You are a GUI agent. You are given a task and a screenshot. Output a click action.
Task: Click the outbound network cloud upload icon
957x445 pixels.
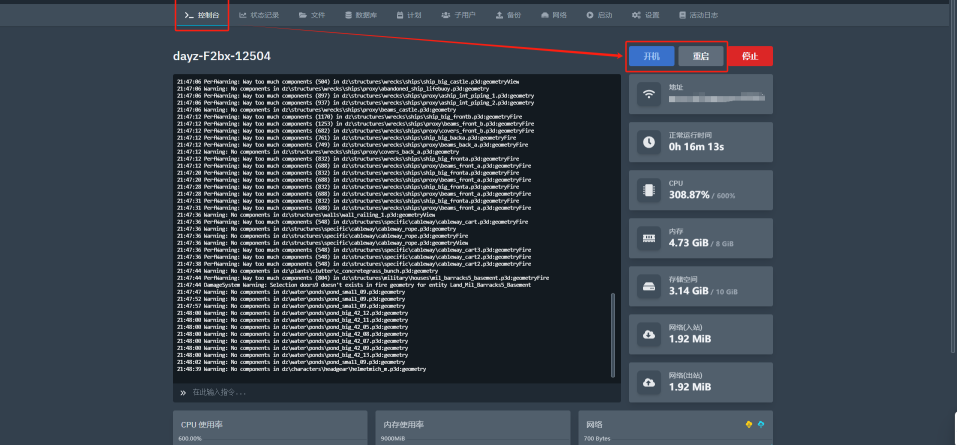click(649, 381)
